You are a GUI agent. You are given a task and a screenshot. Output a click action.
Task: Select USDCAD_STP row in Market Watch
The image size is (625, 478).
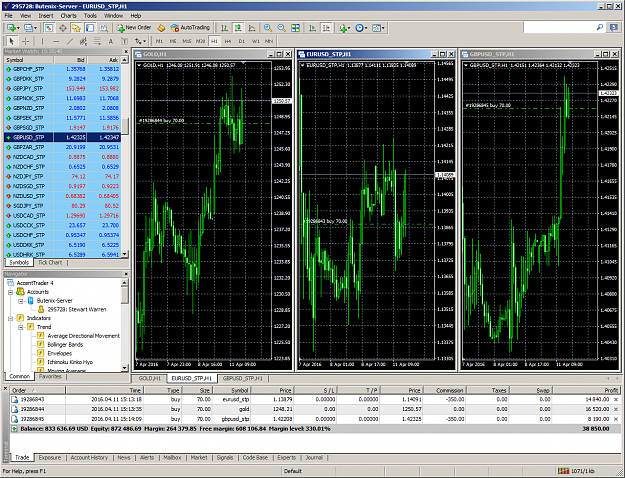click(62, 216)
